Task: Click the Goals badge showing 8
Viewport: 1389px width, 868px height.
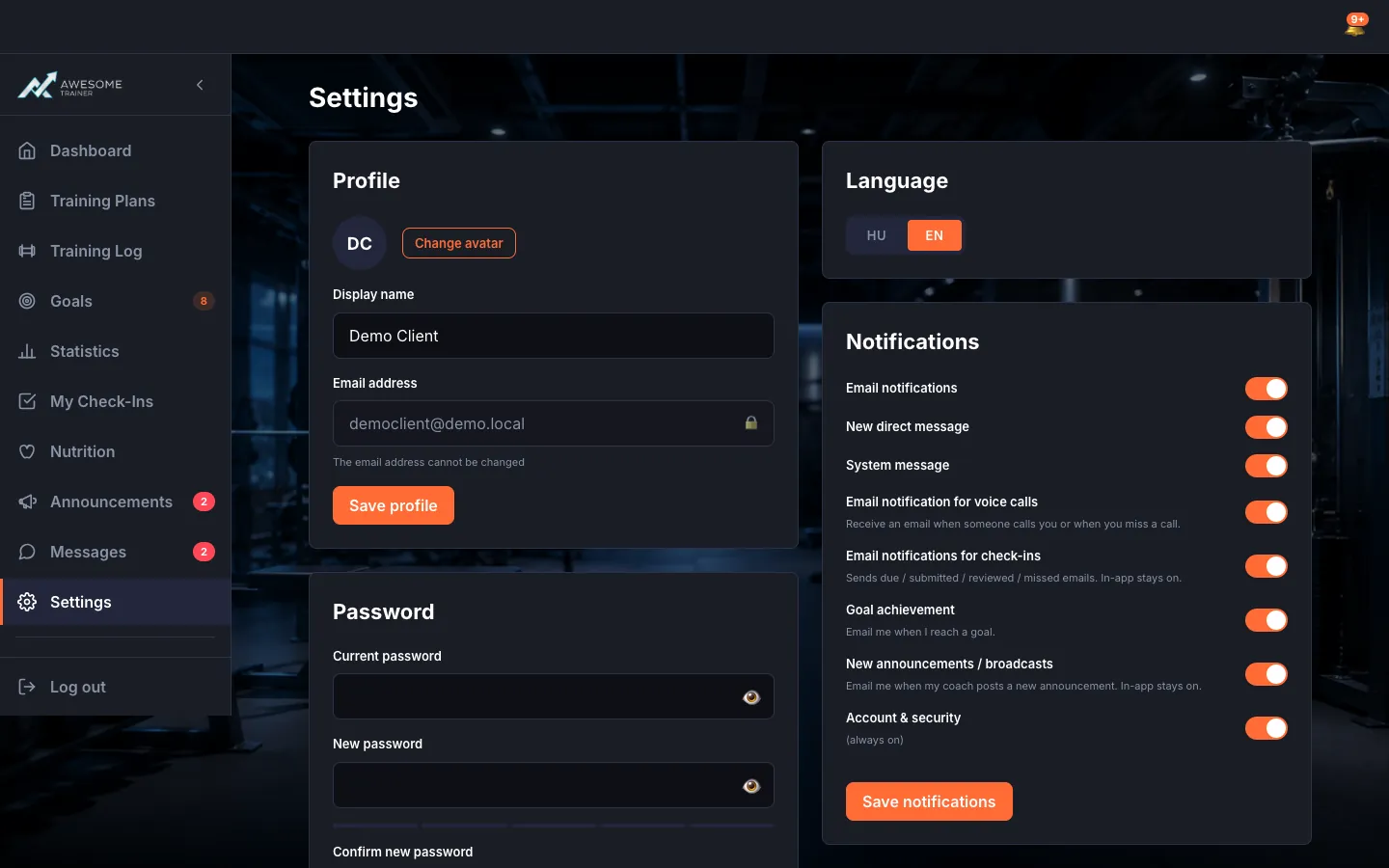Action: (204, 301)
